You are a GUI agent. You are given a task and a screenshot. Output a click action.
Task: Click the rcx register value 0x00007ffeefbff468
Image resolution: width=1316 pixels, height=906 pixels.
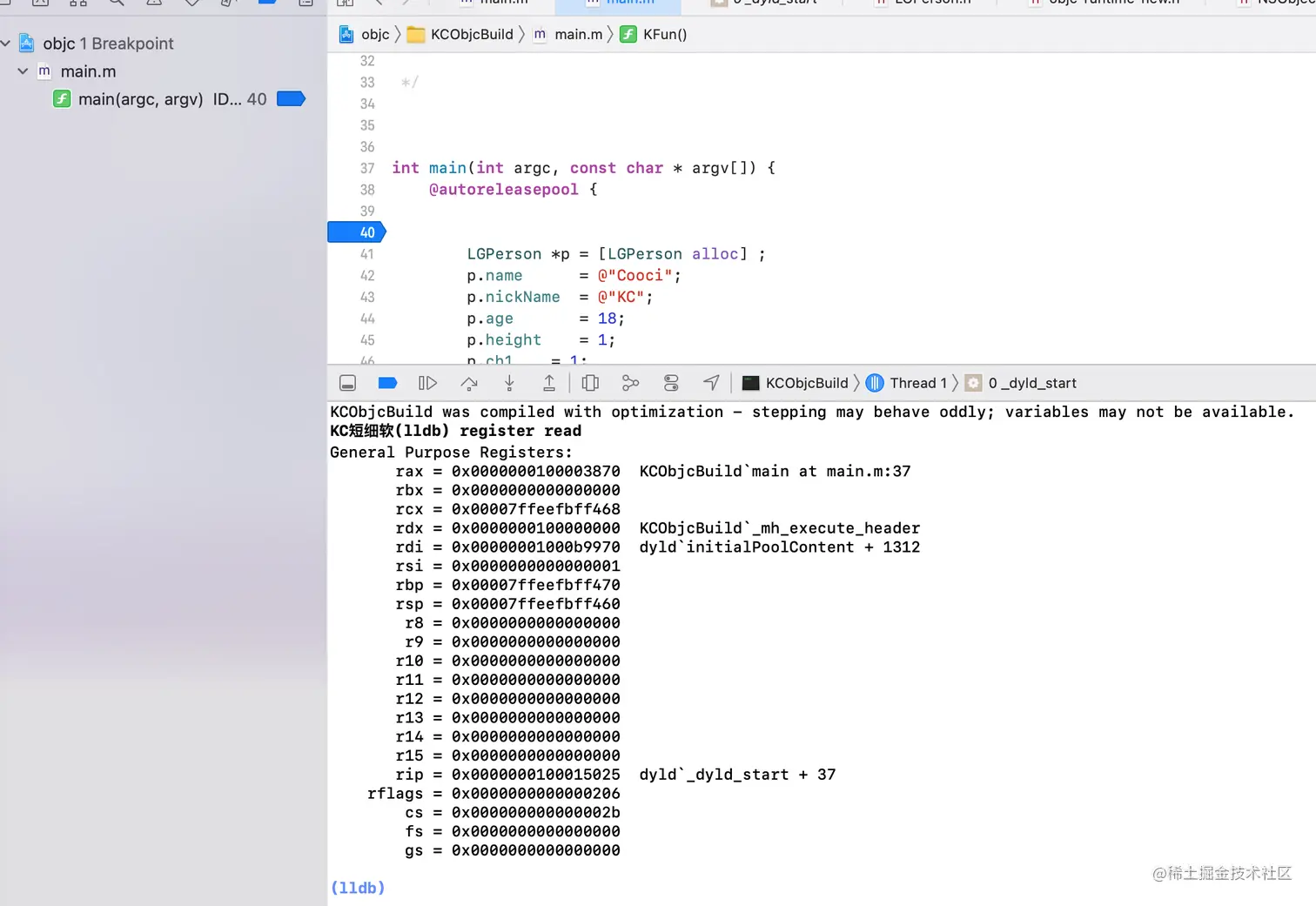coord(536,509)
